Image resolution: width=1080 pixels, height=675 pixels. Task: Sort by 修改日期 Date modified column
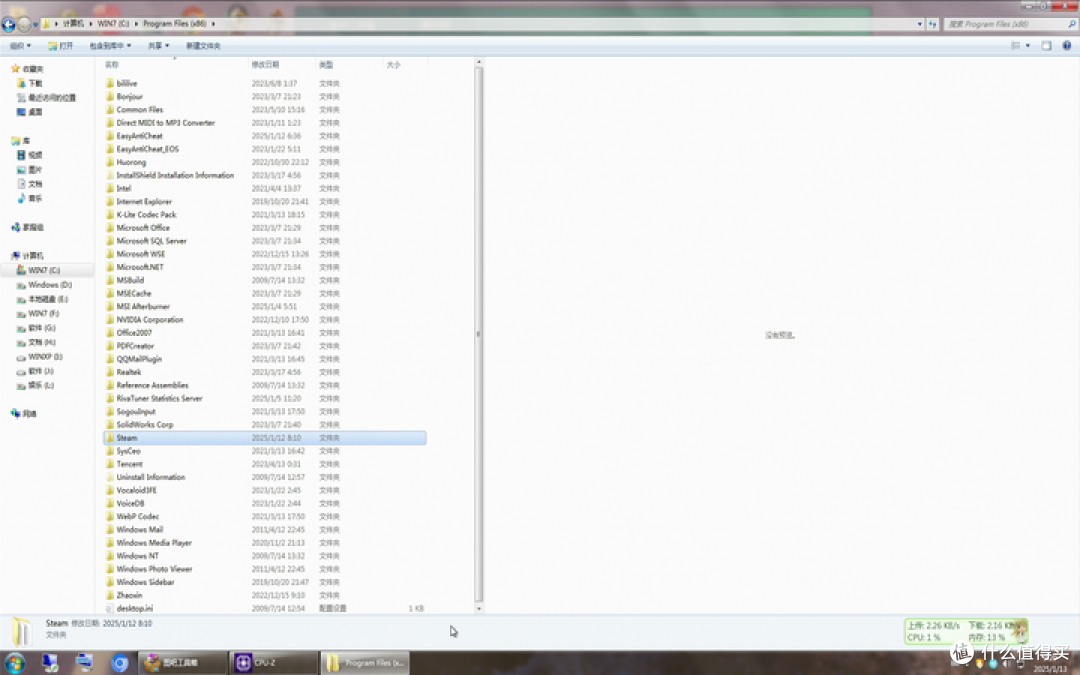point(265,65)
